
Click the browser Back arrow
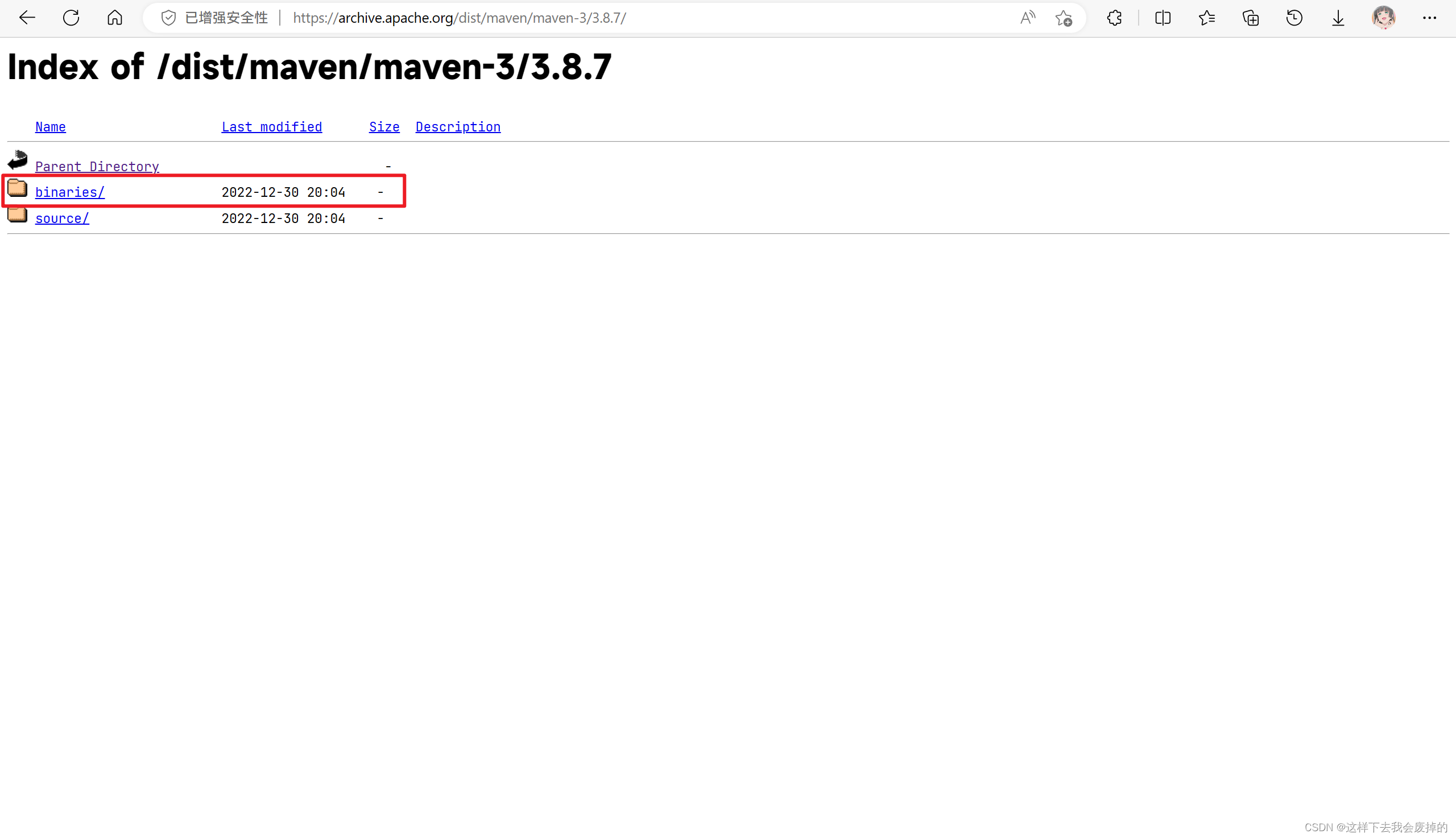[27, 18]
